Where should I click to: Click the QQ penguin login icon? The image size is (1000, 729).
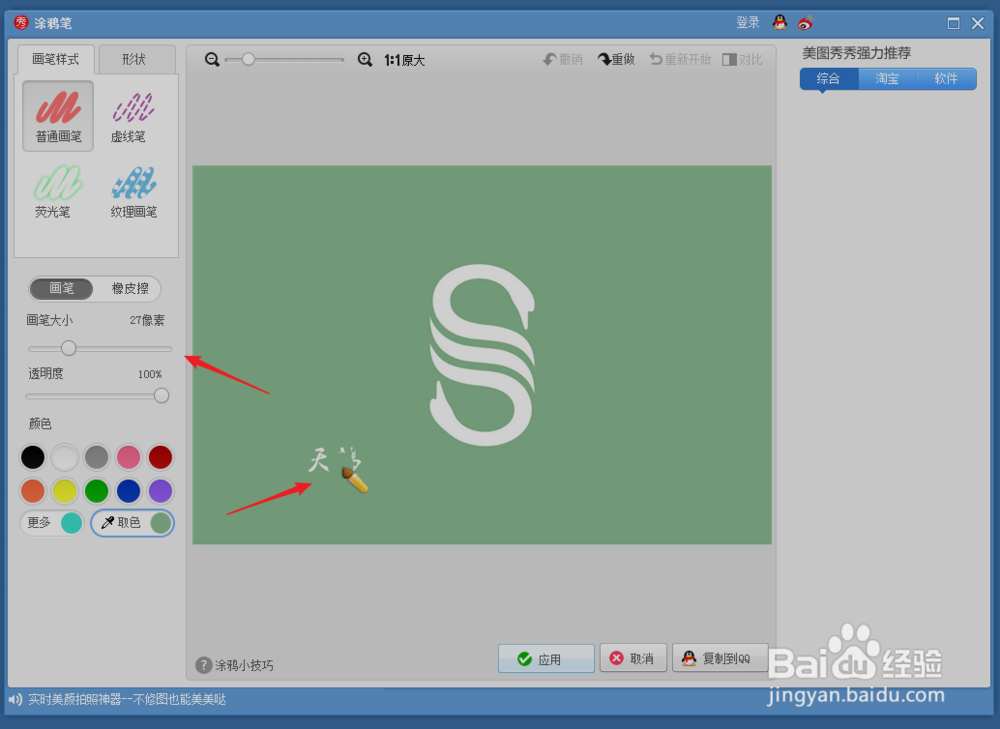[779, 23]
